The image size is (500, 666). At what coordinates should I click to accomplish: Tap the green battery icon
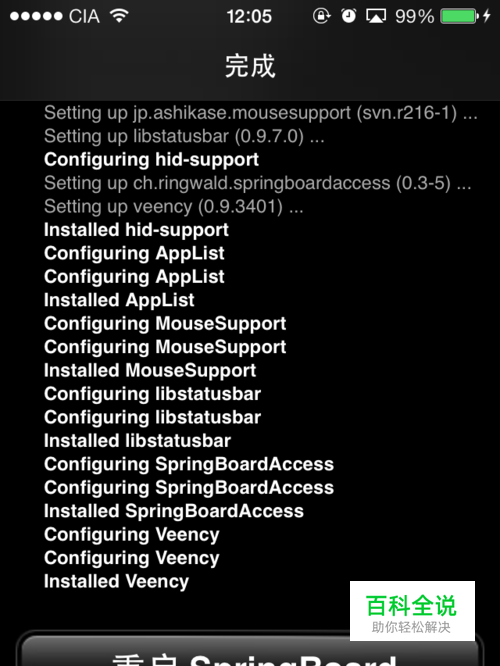pos(459,17)
